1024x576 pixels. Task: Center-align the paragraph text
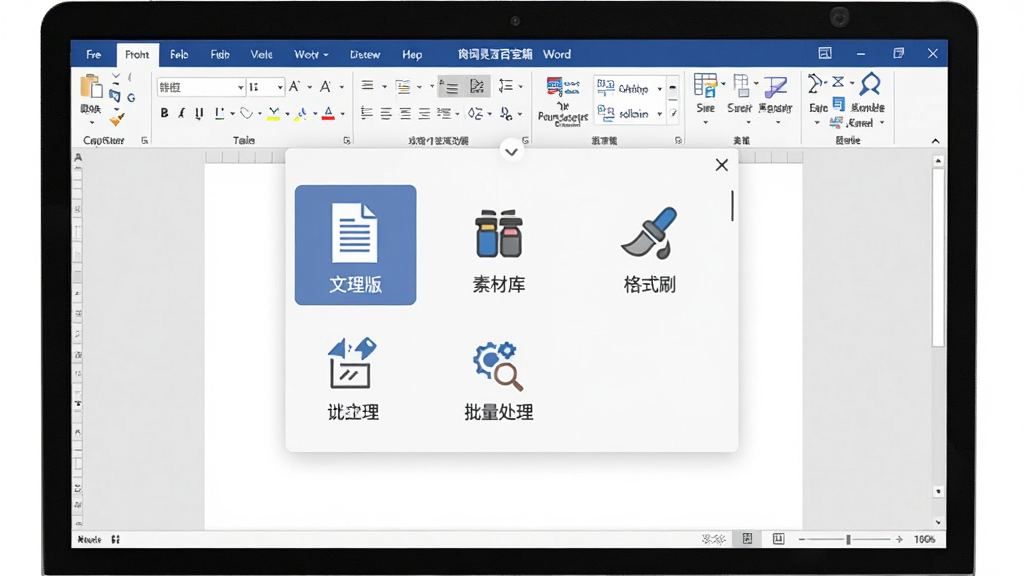pos(386,114)
